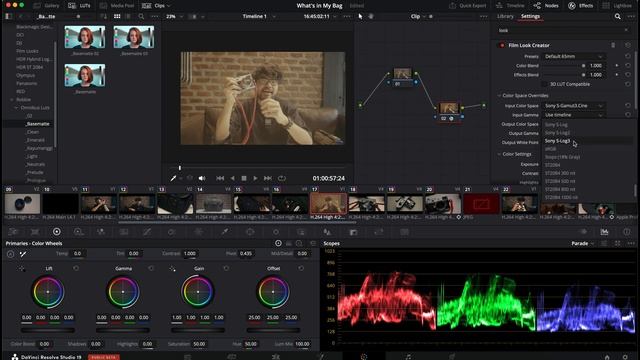640x360 pixels.
Task: Toggle loop playback
Action: [282, 178]
